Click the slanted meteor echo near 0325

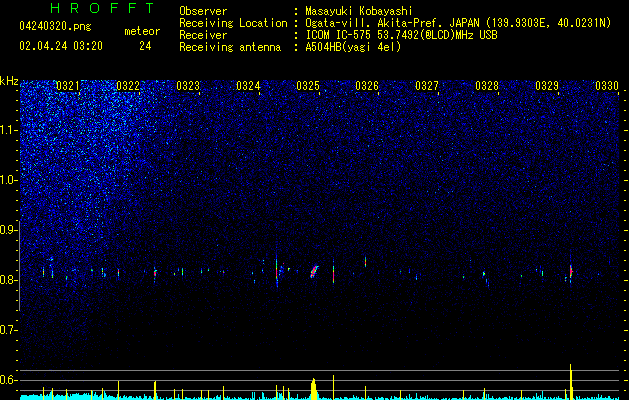pyautogui.click(x=314, y=271)
